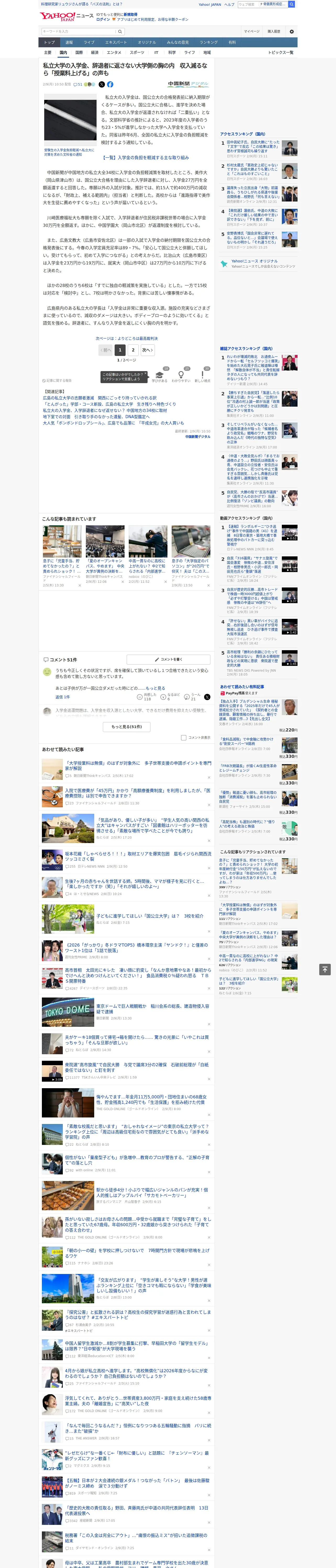Click the ログイン link in the header

point(103,20)
